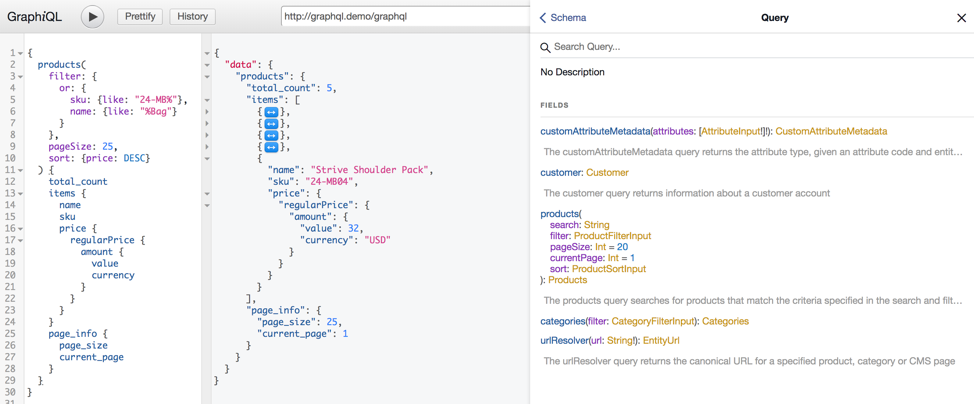Collapse the filter block at line 3
Image resolution: width=974 pixels, height=404 pixels.
click(x=20, y=77)
